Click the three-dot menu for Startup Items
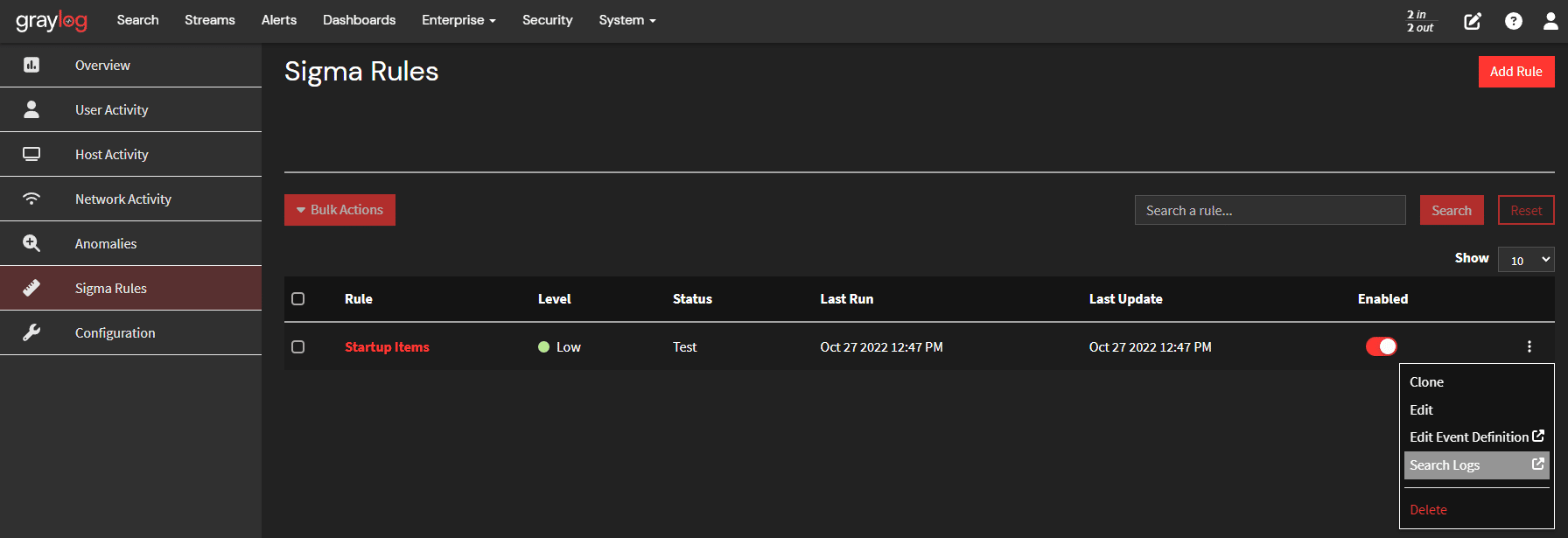Image resolution: width=1568 pixels, height=538 pixels. click(x=1529, y=346)
